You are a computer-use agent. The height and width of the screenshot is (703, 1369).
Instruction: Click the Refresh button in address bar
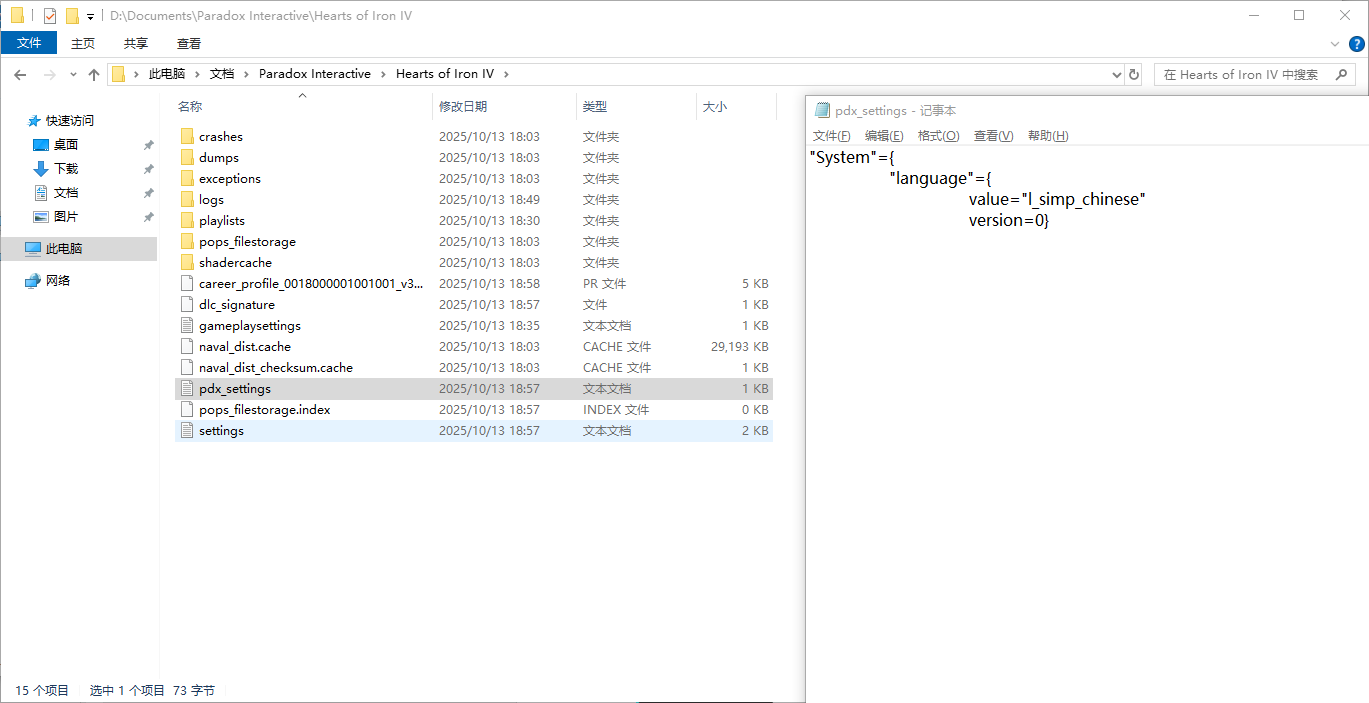(x=1133, y=74)
